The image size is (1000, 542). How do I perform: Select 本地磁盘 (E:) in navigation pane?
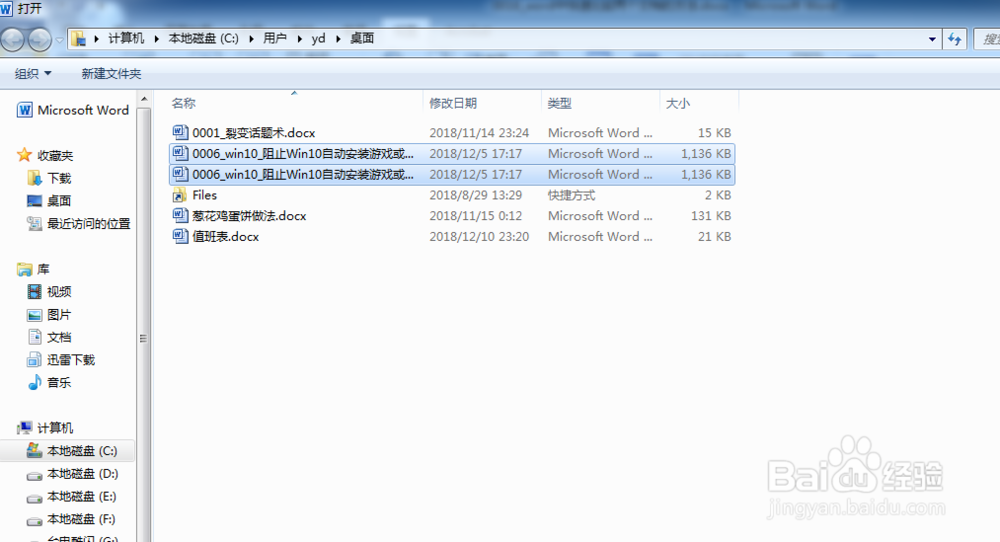point(82,496)
